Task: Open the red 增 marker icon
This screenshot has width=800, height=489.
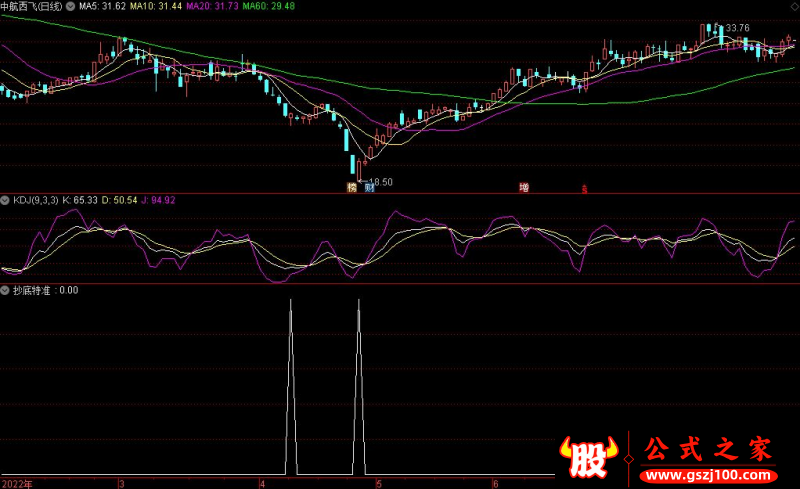Action: [524, 187]
